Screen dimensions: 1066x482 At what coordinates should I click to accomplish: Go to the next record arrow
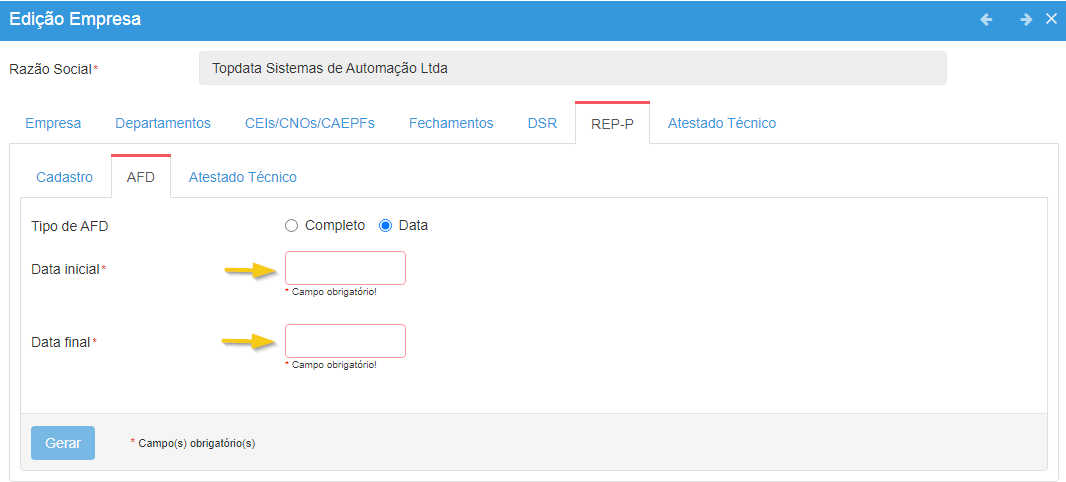[x=1025, y=19]
